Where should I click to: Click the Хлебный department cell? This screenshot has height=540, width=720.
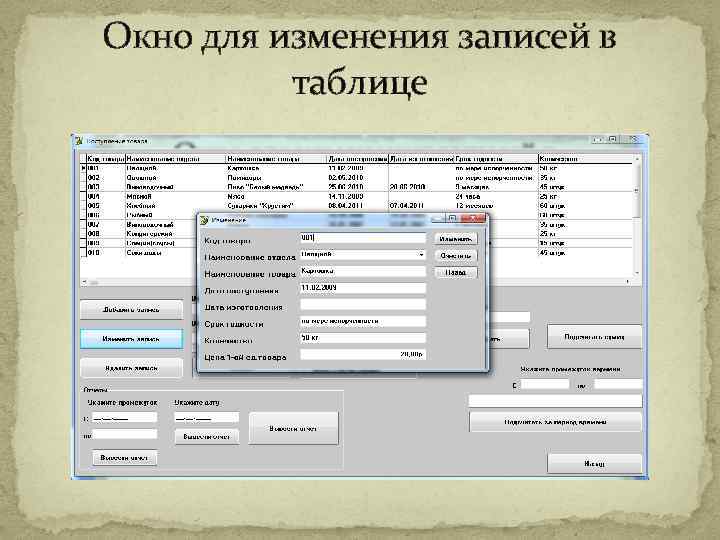[175, 206]
